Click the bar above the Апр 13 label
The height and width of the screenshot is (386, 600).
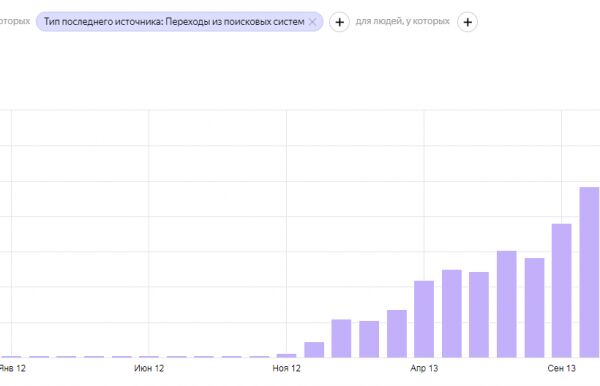pyautogui.click(x=424, y=319)
